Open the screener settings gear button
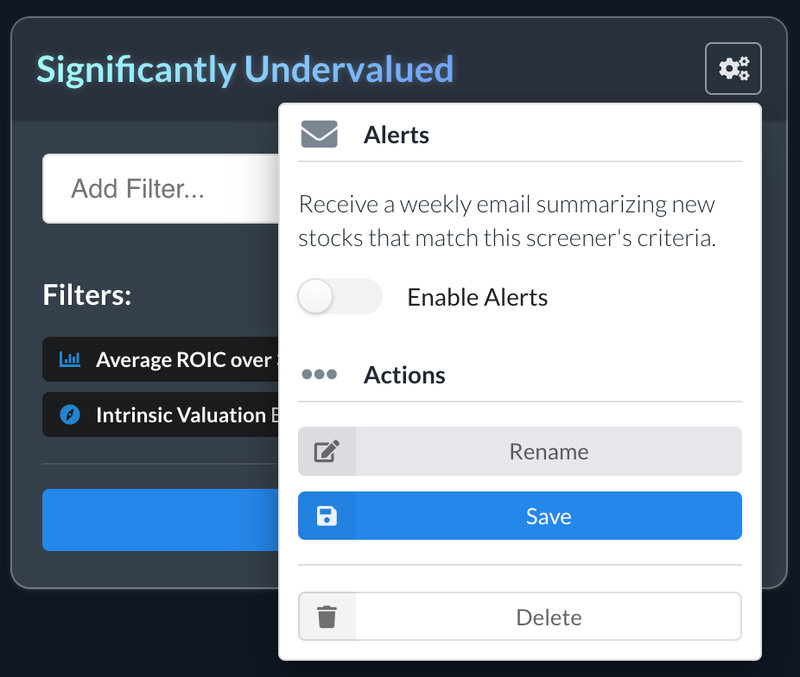The width and height of the screenshot is (800, 677). tap(733, 68)
